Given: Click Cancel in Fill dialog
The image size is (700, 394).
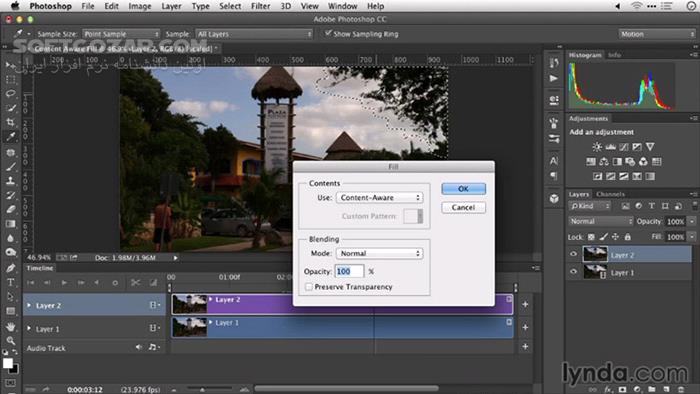Looking at the screenshot, I should coord(463,207).
